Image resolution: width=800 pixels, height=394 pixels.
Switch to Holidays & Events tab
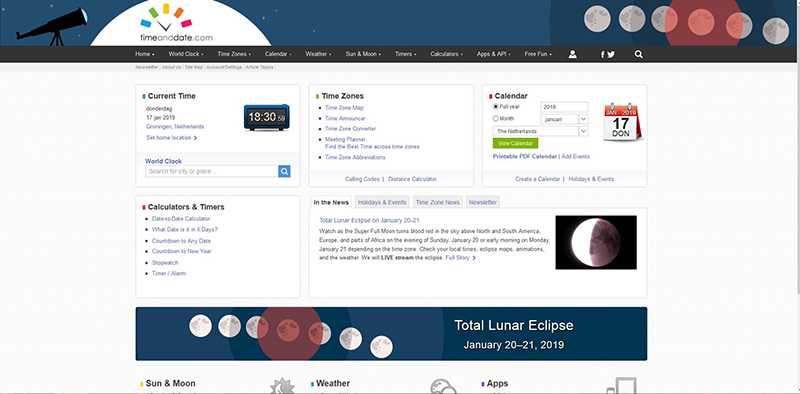click(382, 203)
